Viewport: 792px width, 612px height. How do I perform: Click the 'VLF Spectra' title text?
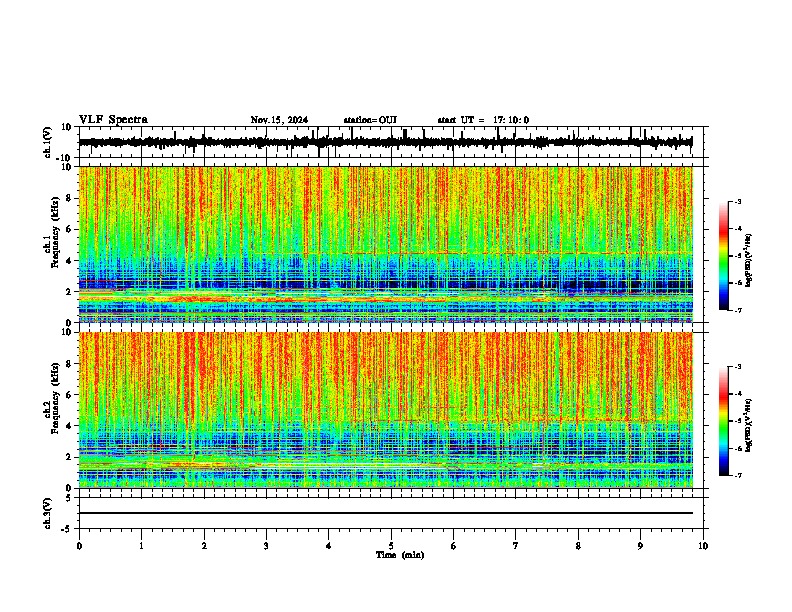[x=113, y=120]
